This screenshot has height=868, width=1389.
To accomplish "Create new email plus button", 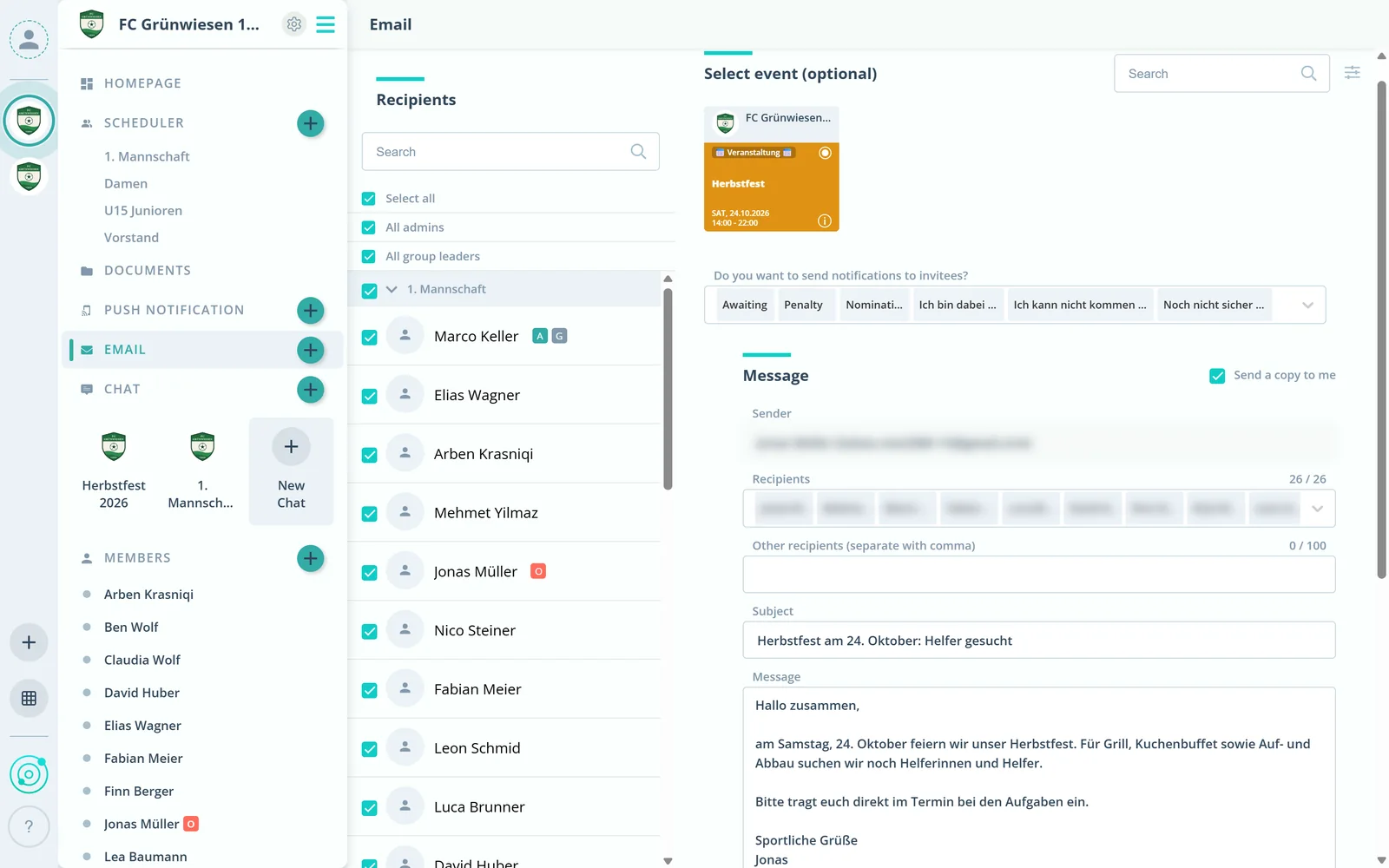I will click(310, 350).
